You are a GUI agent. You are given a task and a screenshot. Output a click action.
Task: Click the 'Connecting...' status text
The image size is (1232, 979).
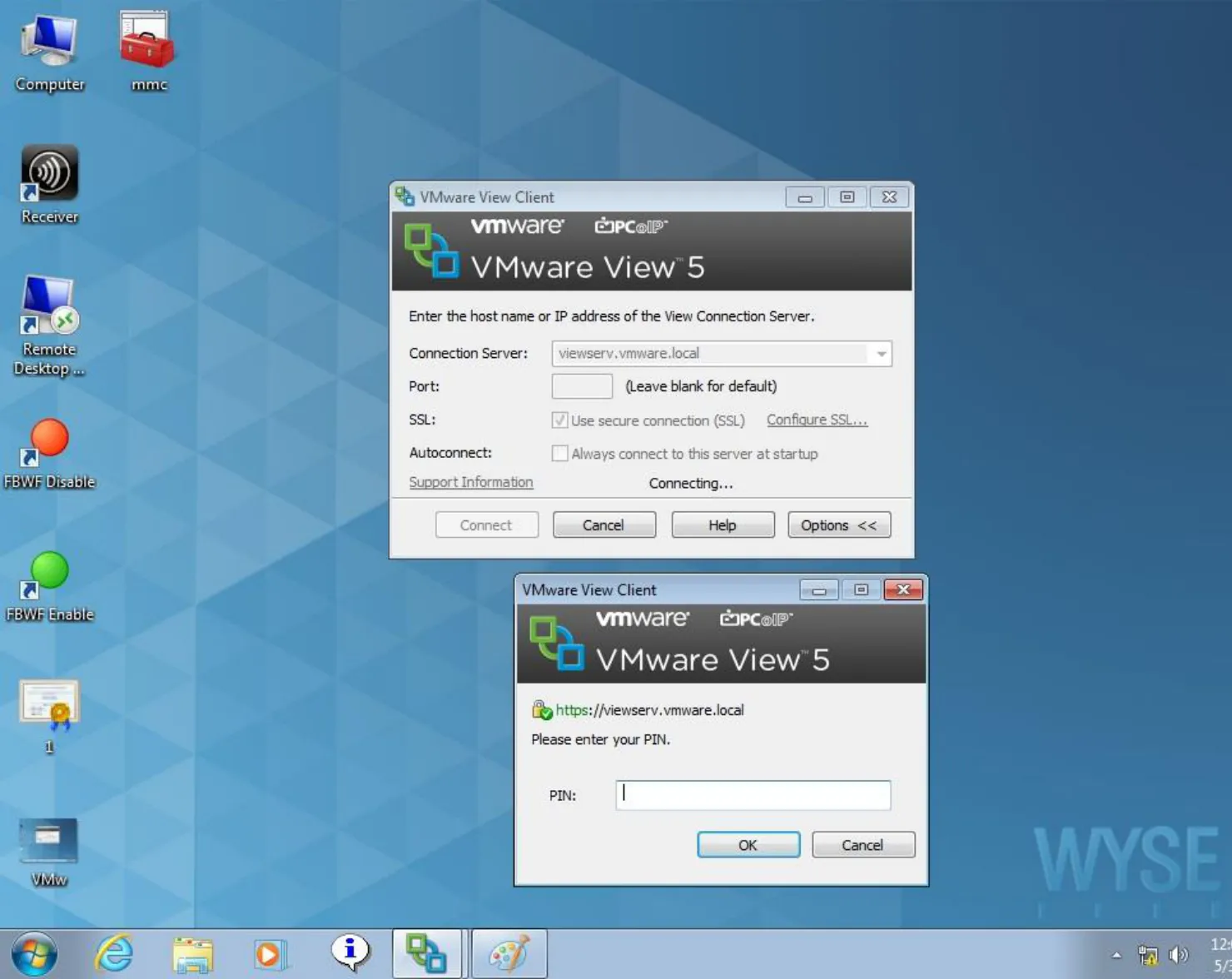point(691,483)
